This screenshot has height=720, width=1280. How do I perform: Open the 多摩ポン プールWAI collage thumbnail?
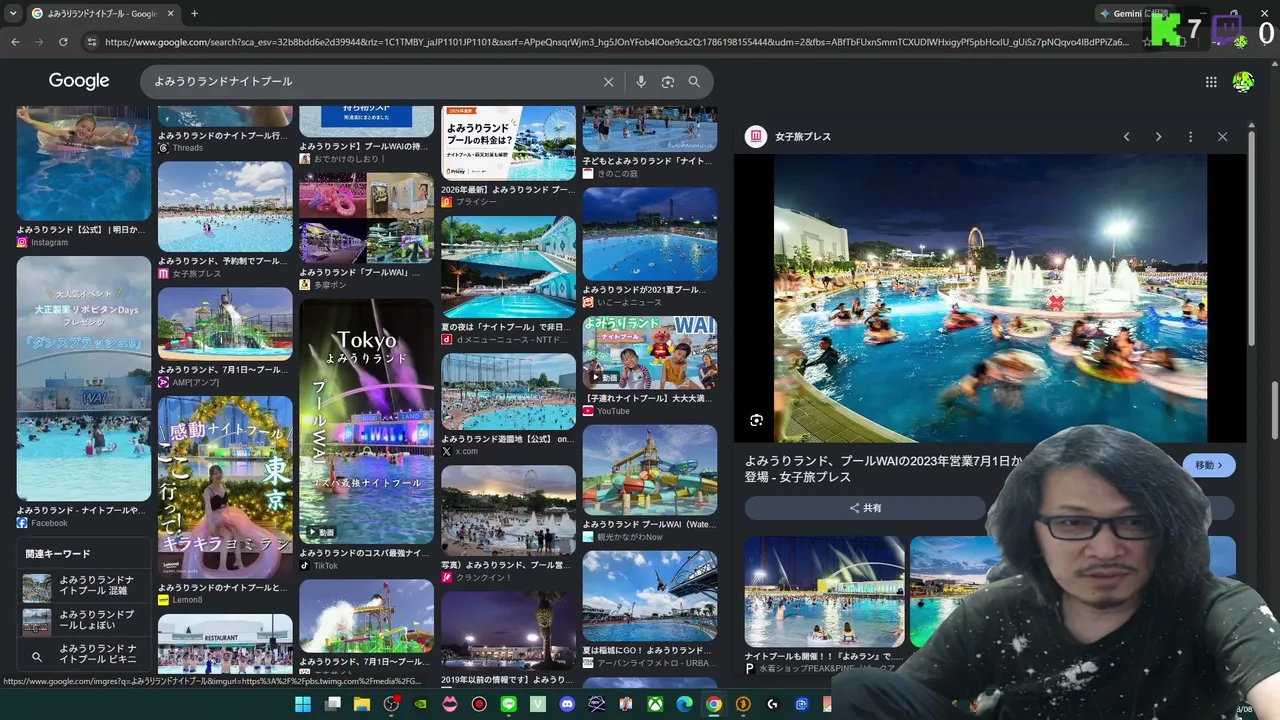pos(366,217)
